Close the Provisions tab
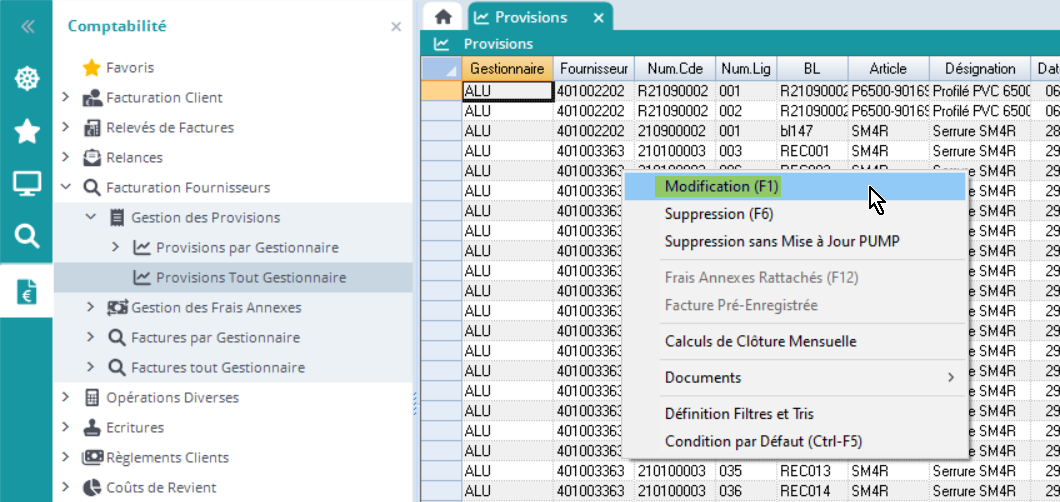This screenshot has width=1060, height=502. [x=598, y=18]
